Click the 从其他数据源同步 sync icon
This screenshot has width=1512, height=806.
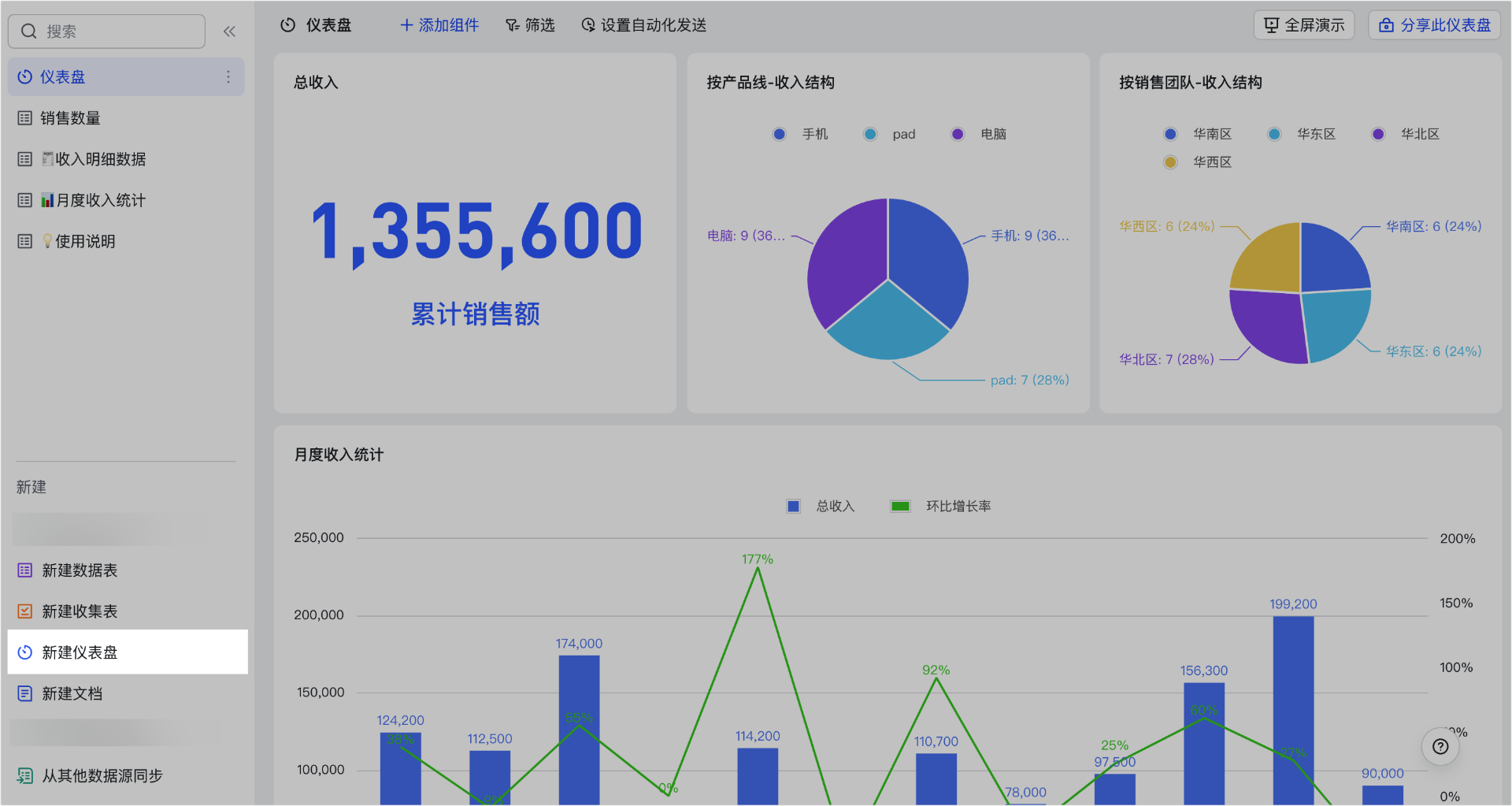click(x=25, y=775)
